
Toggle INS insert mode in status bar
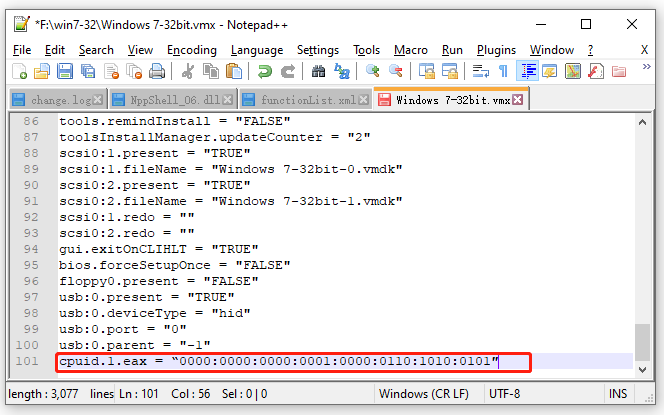(617, 394)
